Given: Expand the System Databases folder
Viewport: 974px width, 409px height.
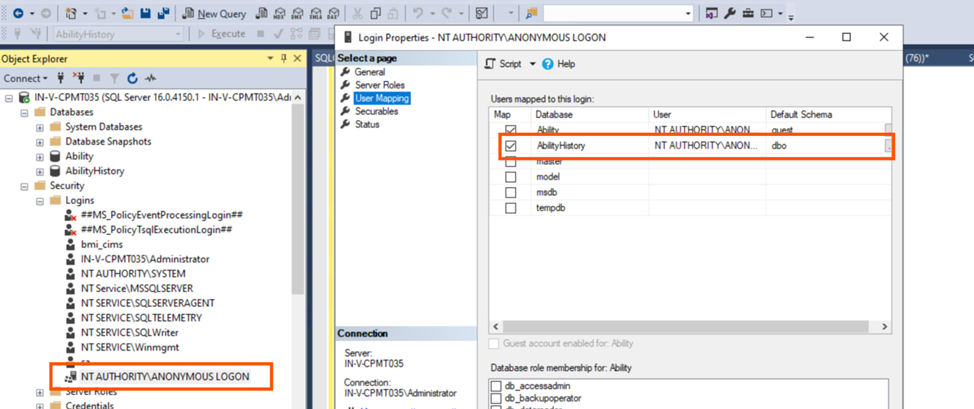Looking at the screenshot, I should pyautogui.click(x=40, y=127).
